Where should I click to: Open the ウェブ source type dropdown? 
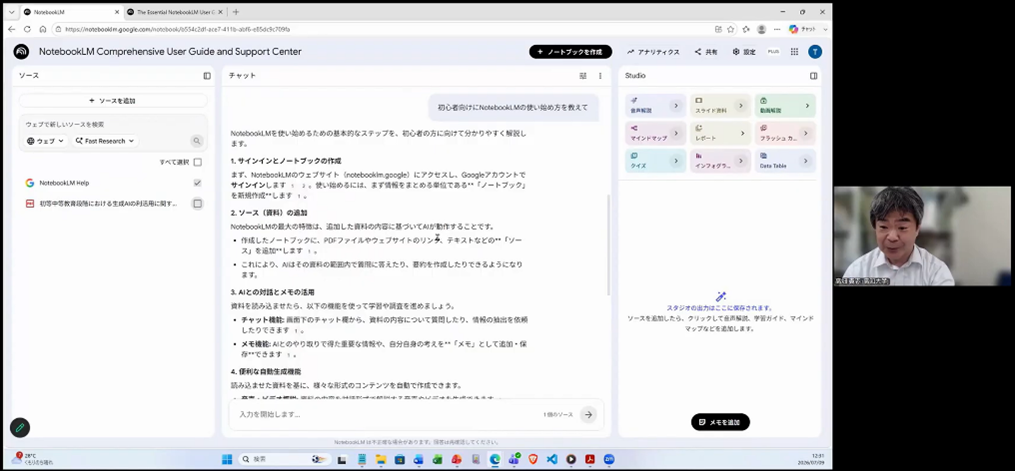tap(45, 141)
